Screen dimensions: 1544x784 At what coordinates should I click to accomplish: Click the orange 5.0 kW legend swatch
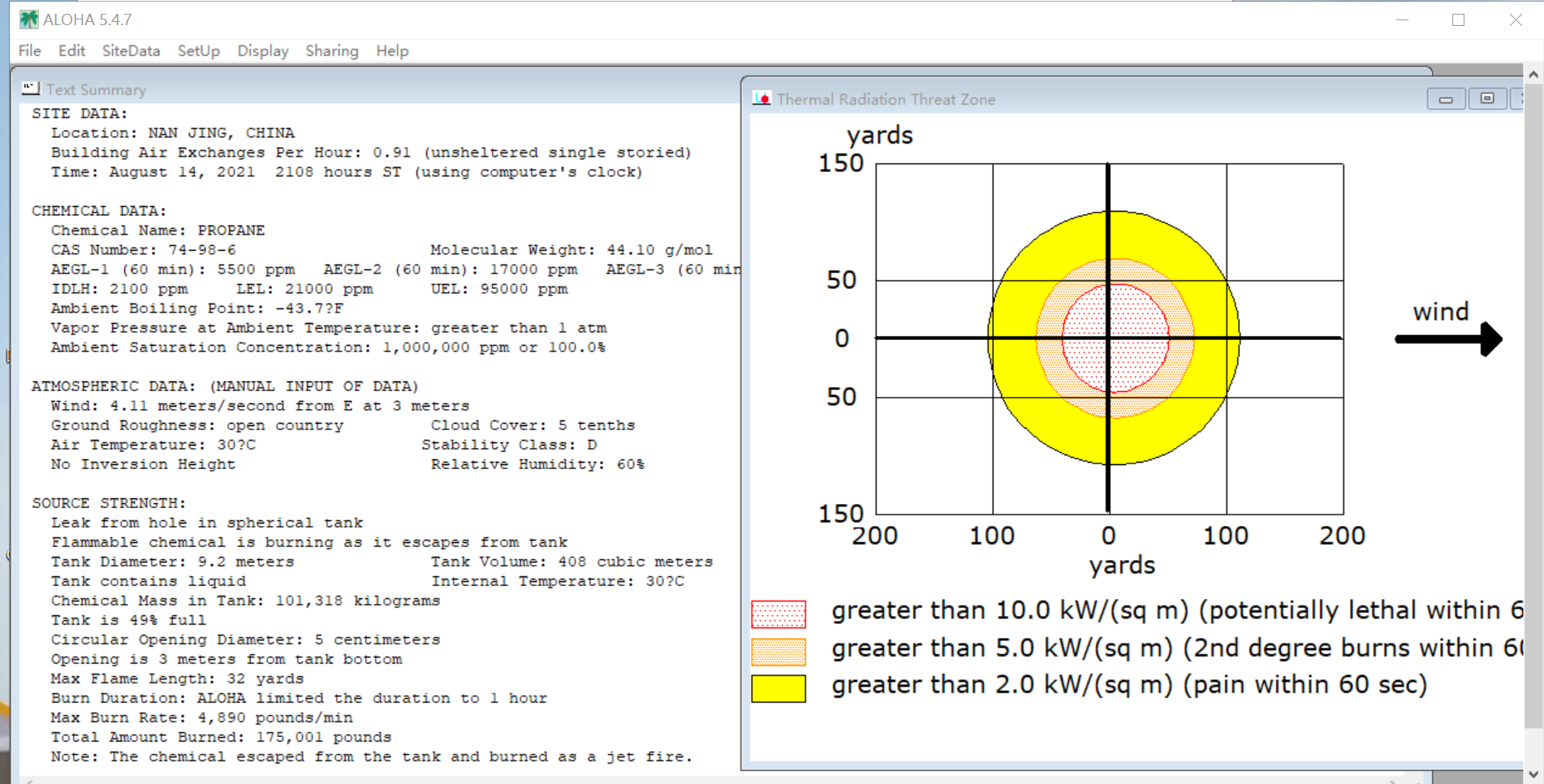(778, 652)
